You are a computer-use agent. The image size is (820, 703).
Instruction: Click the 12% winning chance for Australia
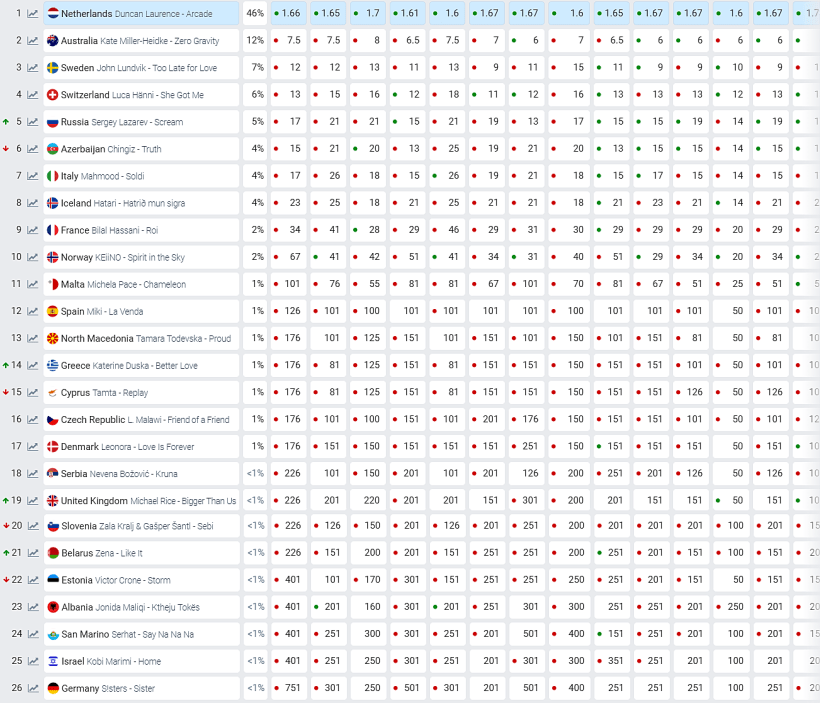(x=255, y=40)
